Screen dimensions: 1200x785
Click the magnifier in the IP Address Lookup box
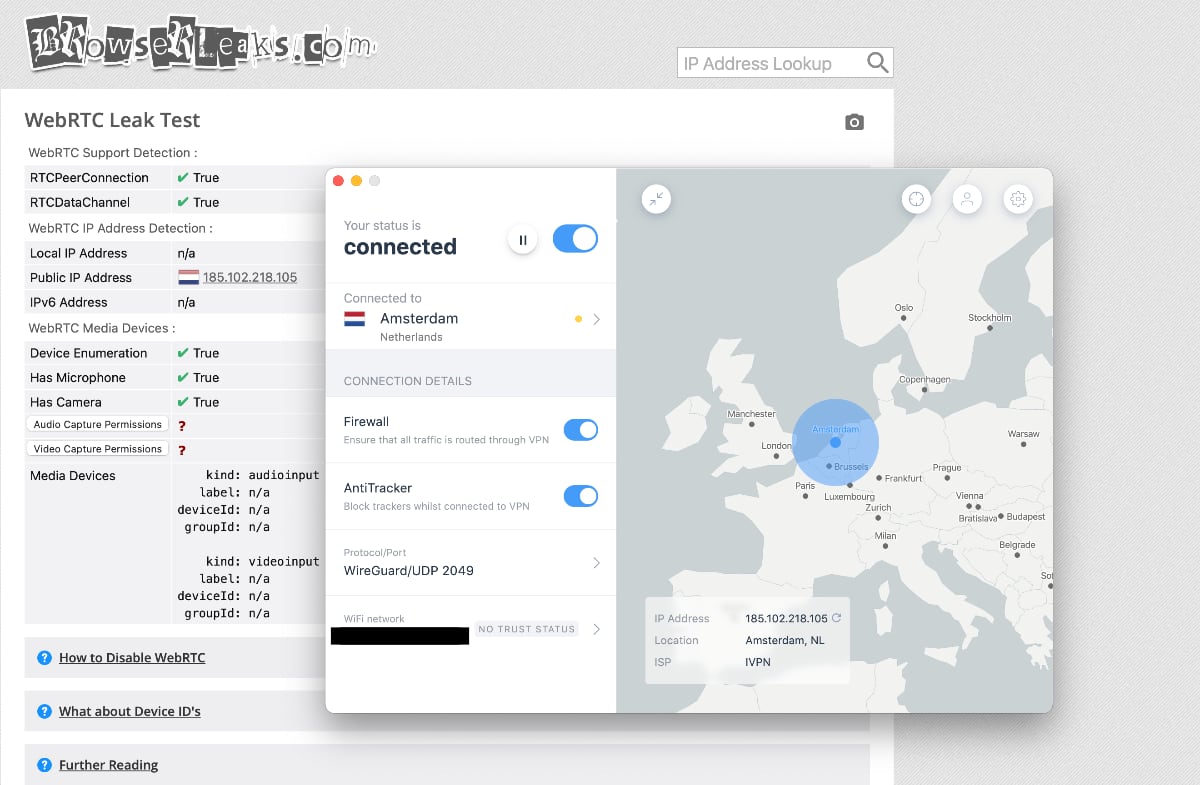(x=878, y=62)
